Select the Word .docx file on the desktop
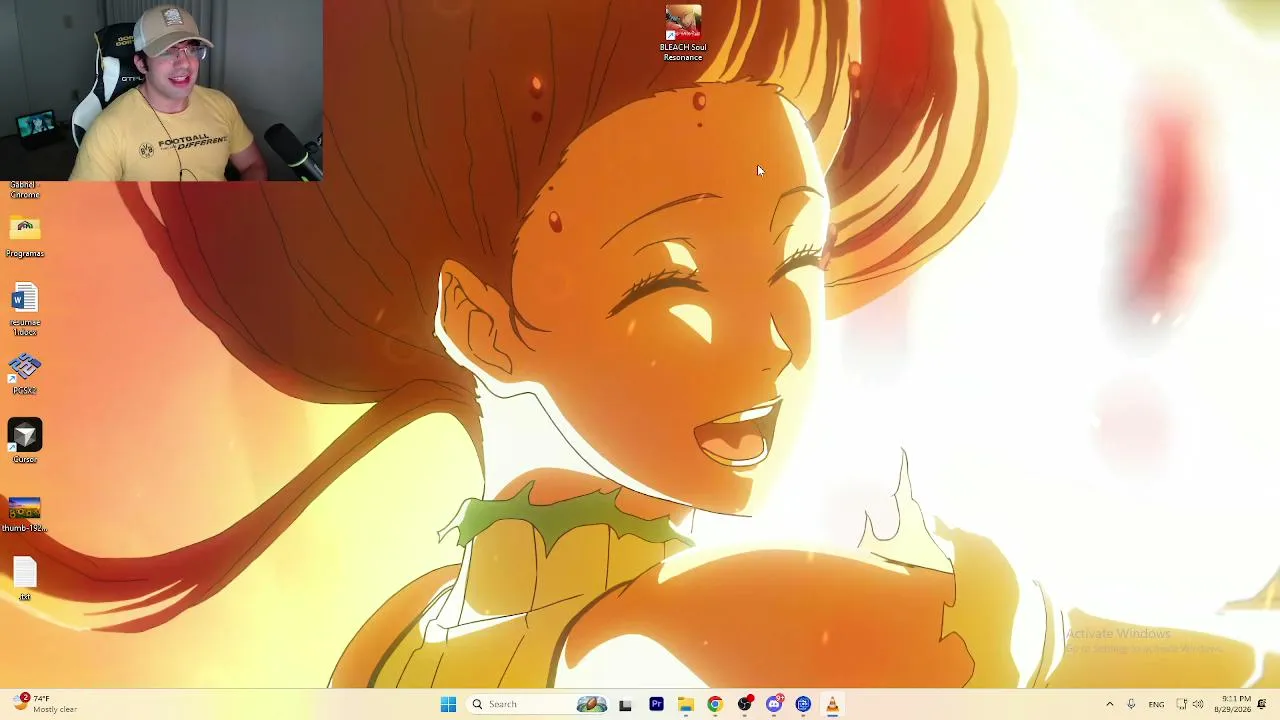The image size is (1280, 720). (25, 310)
